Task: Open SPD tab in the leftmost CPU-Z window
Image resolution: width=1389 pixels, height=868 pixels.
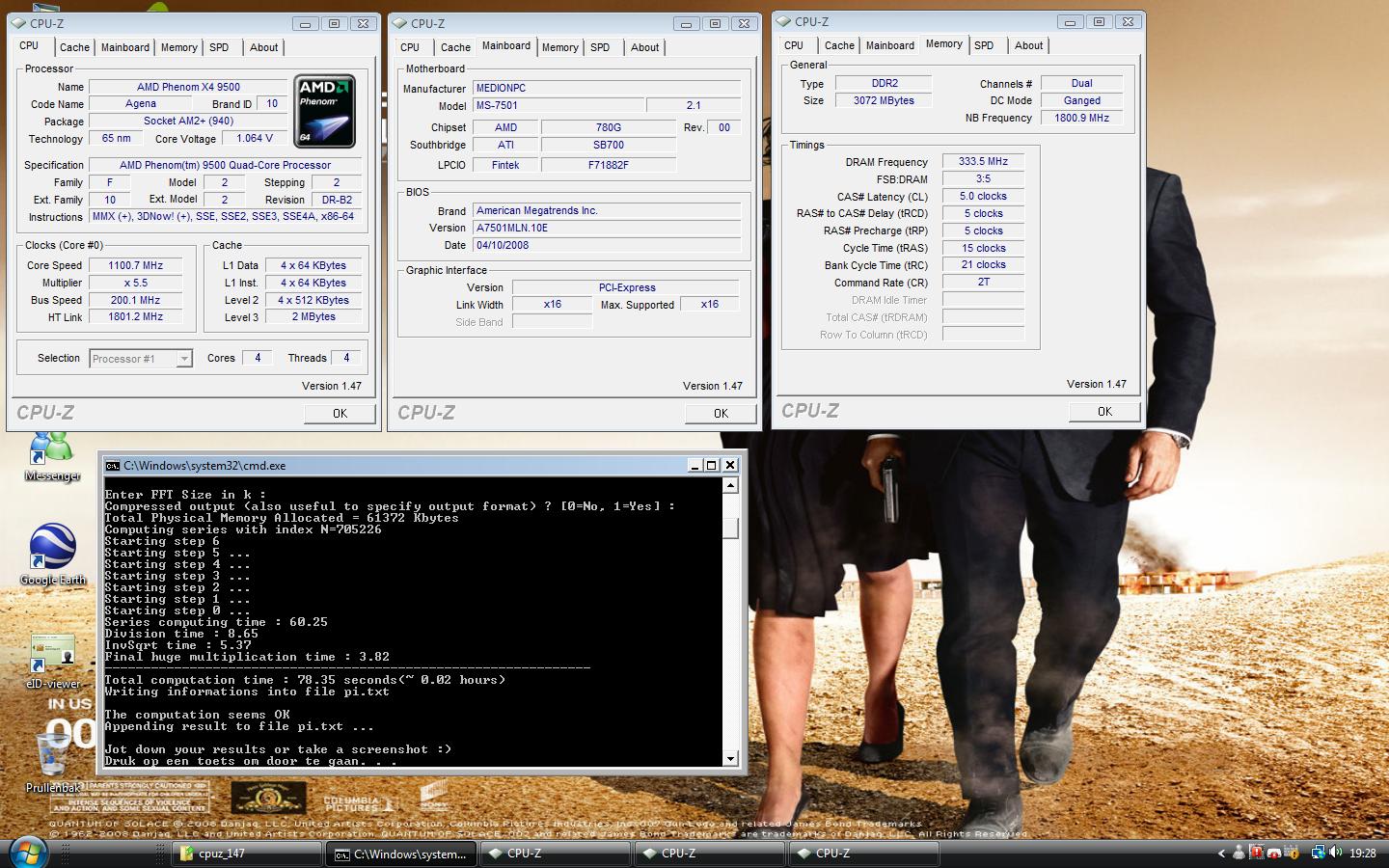Action: click(x=219, y=47)
